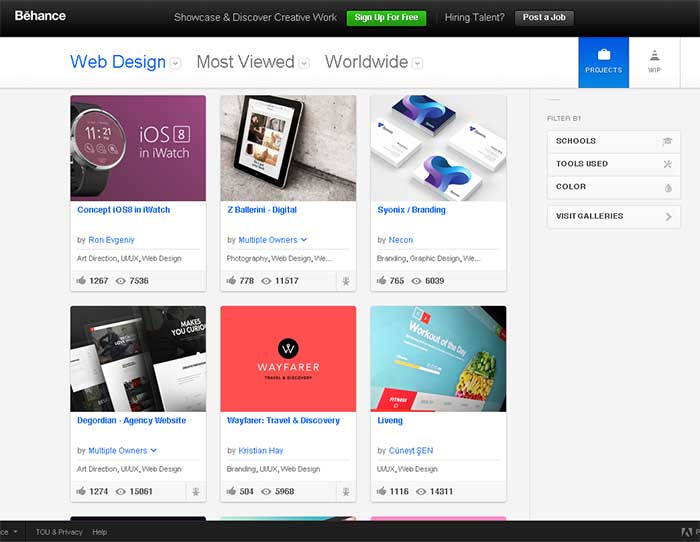
Task: Open the iOS 8 in iWatch thumbnail
Action: pos(138,148)
